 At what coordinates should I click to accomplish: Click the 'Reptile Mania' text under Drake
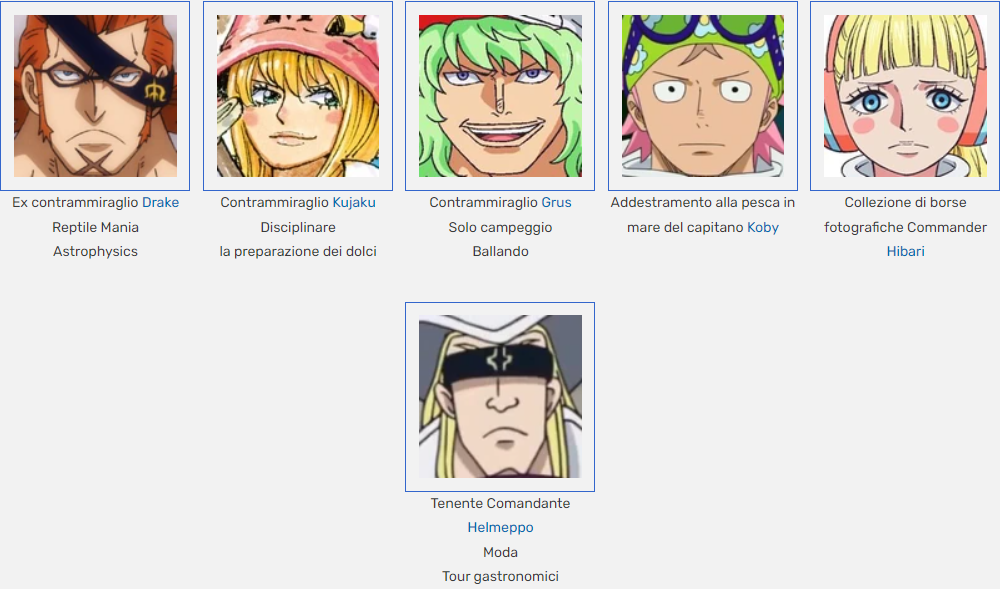tap(95, 228)
